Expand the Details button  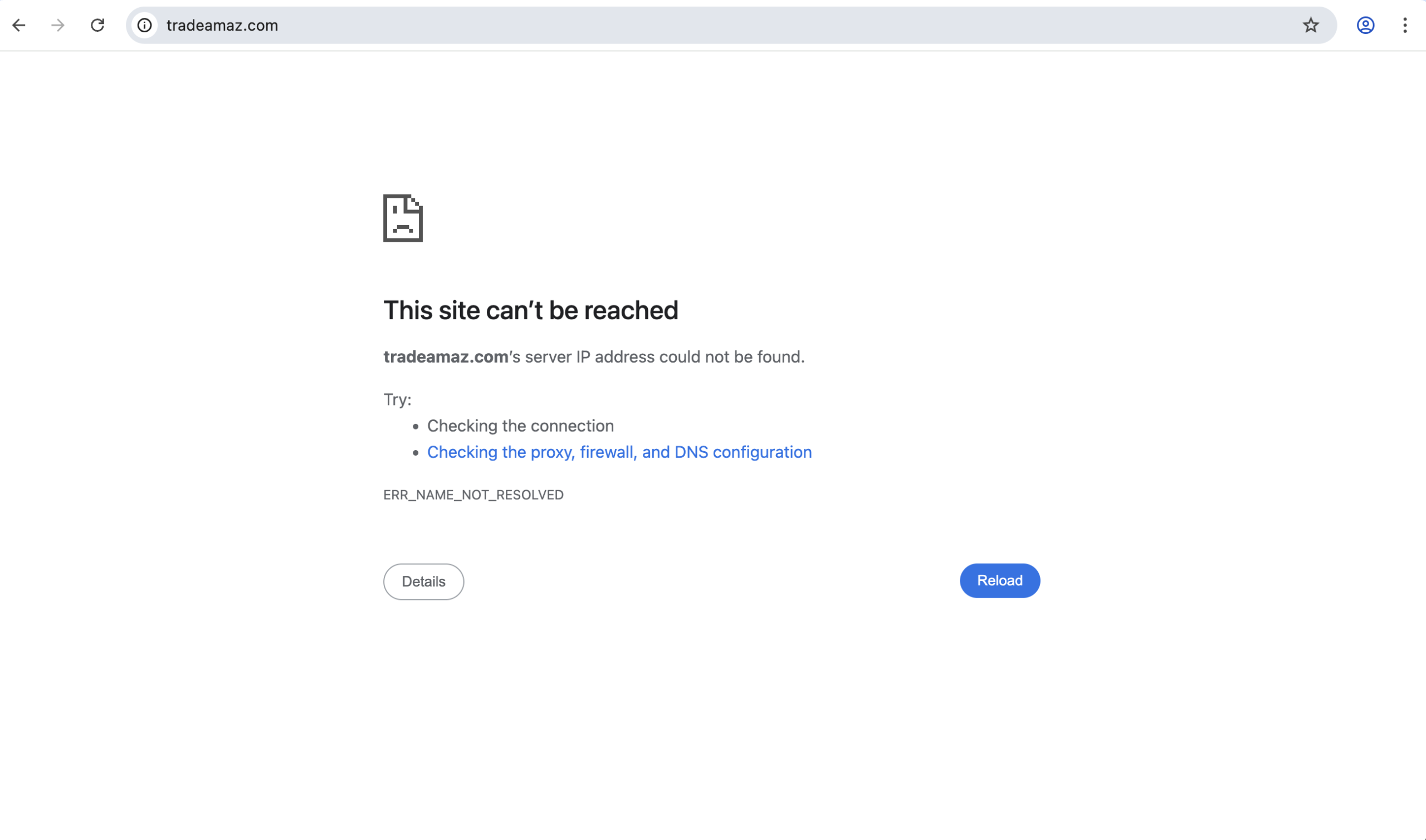click(x=423, y=582)
